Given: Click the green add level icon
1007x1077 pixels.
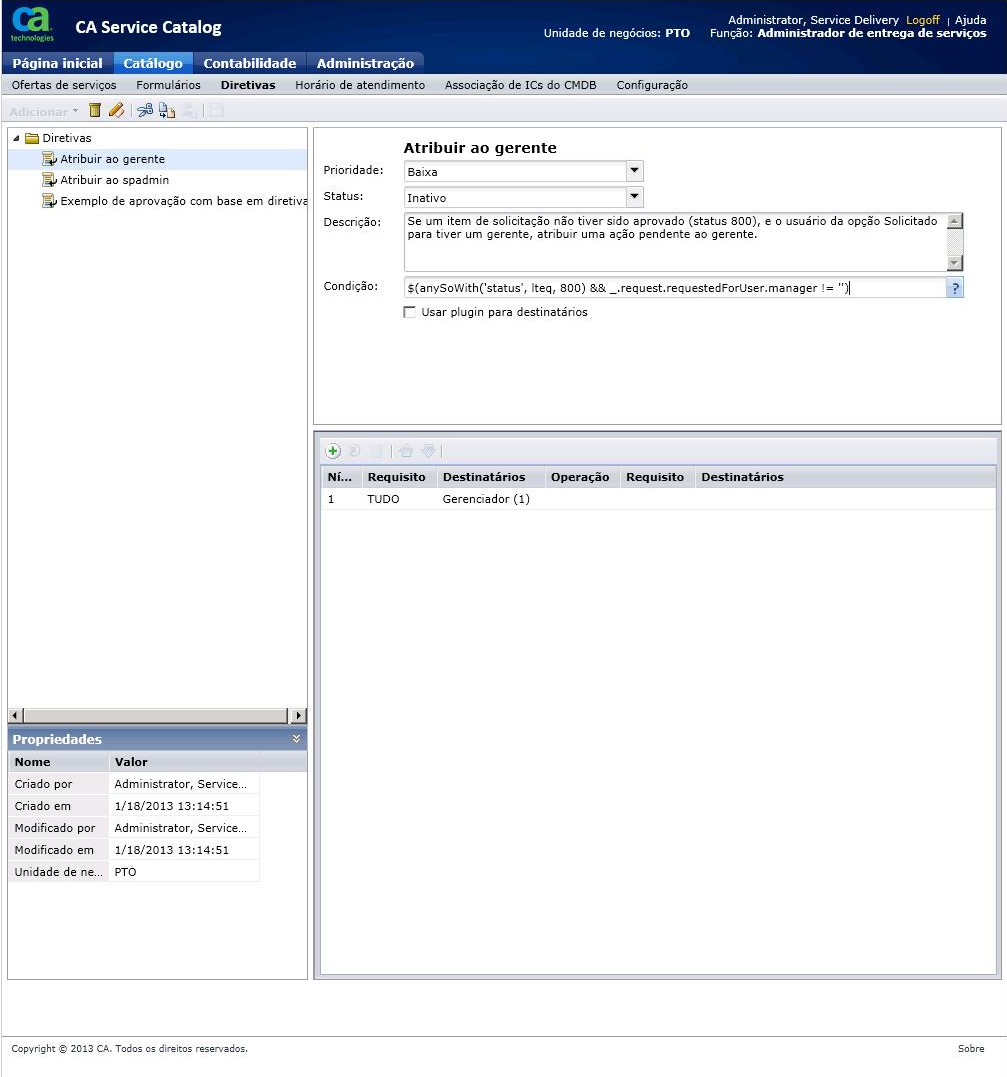Looking at the screenshot, I should coord(334,452).
